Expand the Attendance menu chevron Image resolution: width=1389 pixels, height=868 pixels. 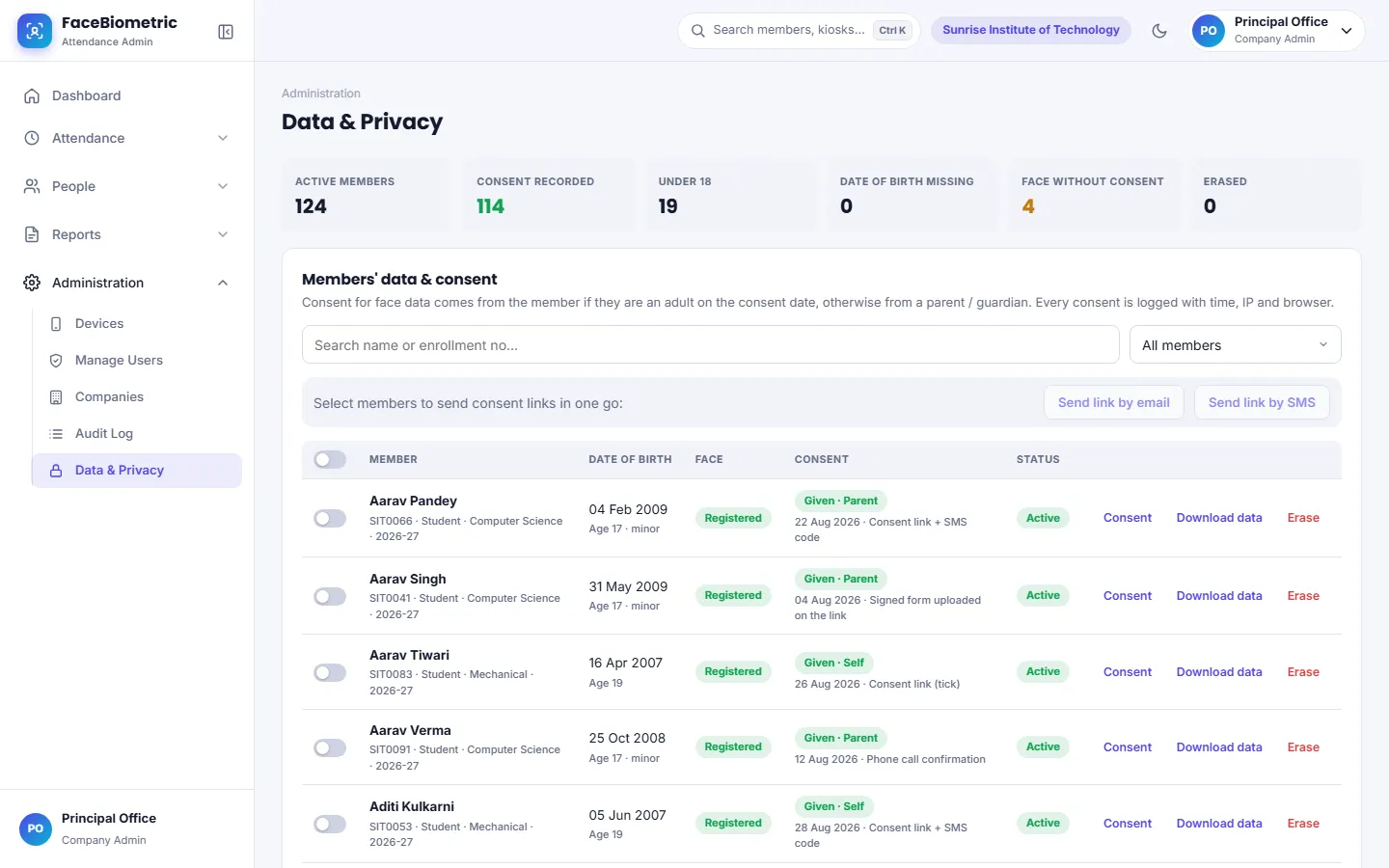(223, 138)
